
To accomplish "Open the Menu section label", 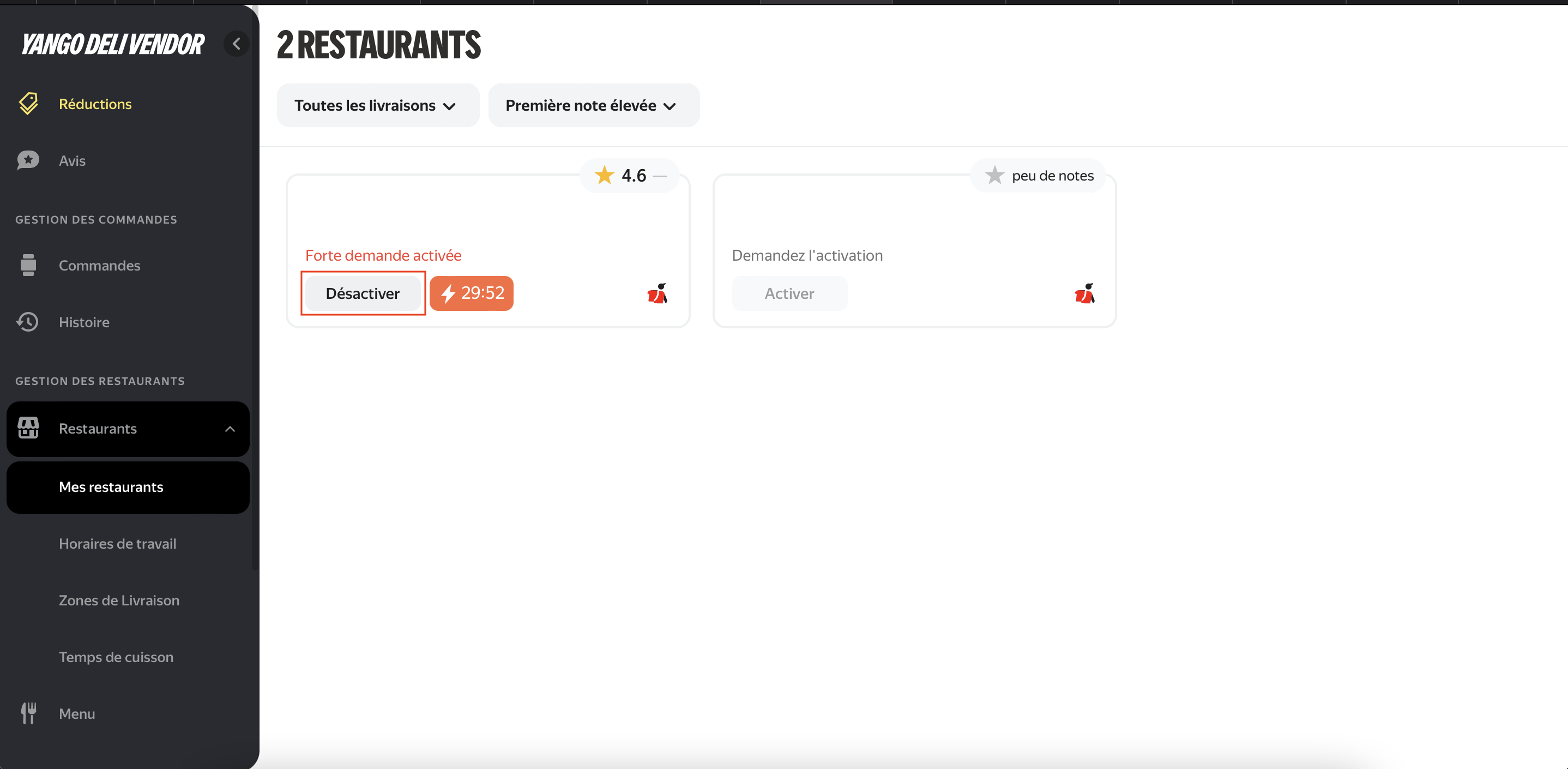I will pyautogui.click(x=77, y=713).
